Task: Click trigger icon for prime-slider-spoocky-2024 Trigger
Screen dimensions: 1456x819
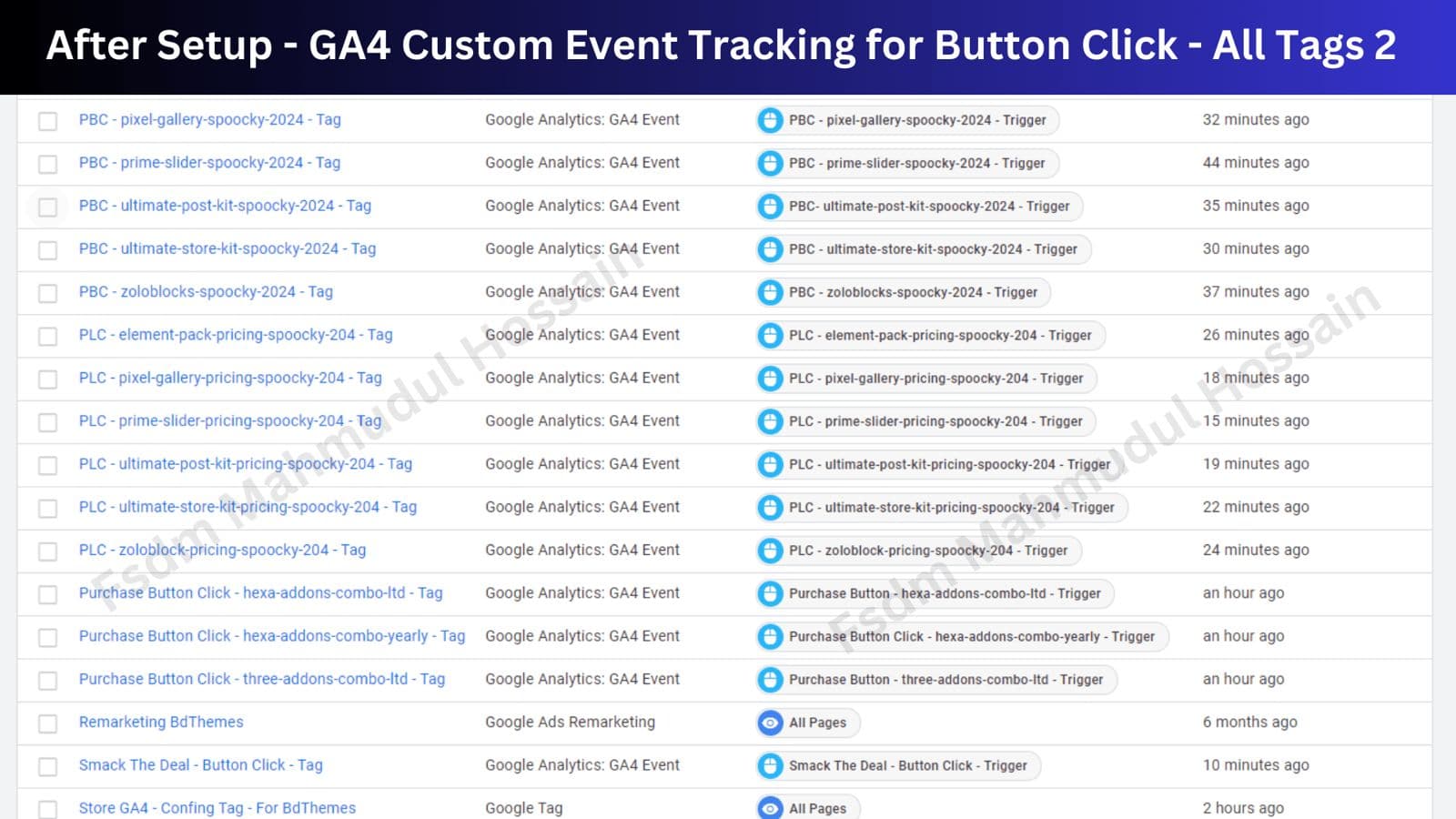Action: [771, 163]
